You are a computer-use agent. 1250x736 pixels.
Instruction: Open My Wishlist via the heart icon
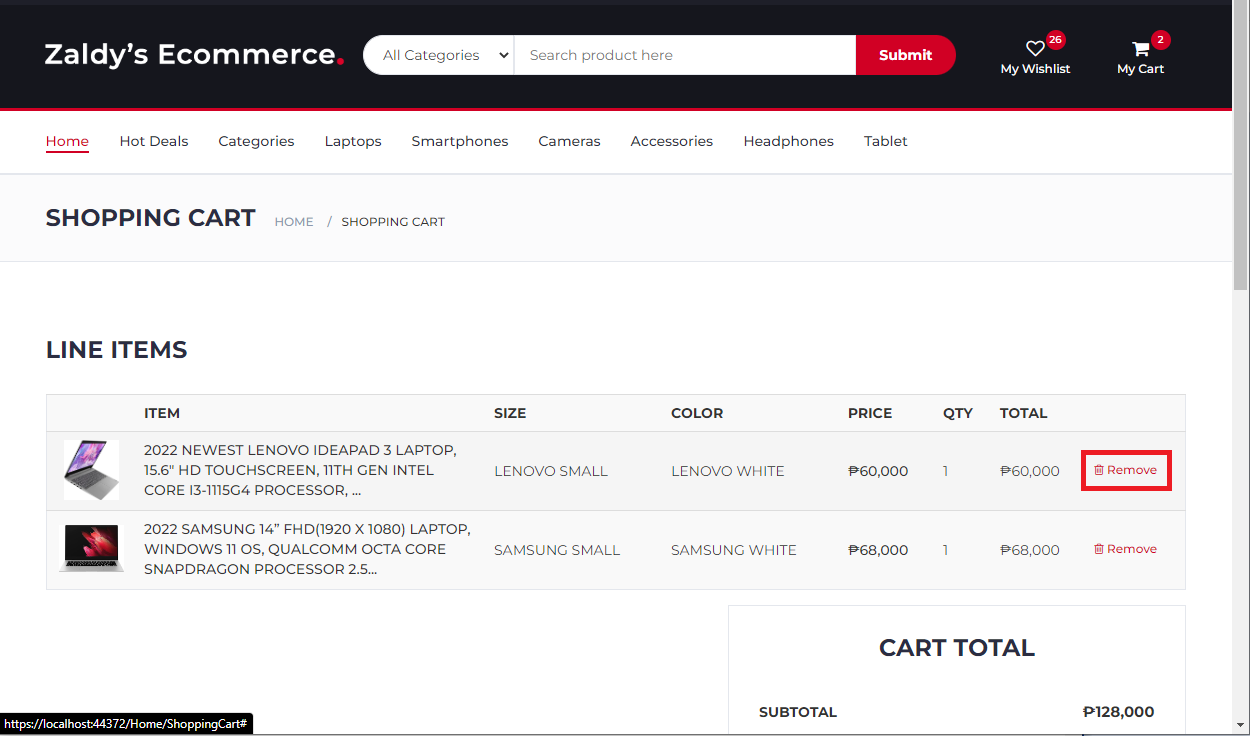[1035, 47]
